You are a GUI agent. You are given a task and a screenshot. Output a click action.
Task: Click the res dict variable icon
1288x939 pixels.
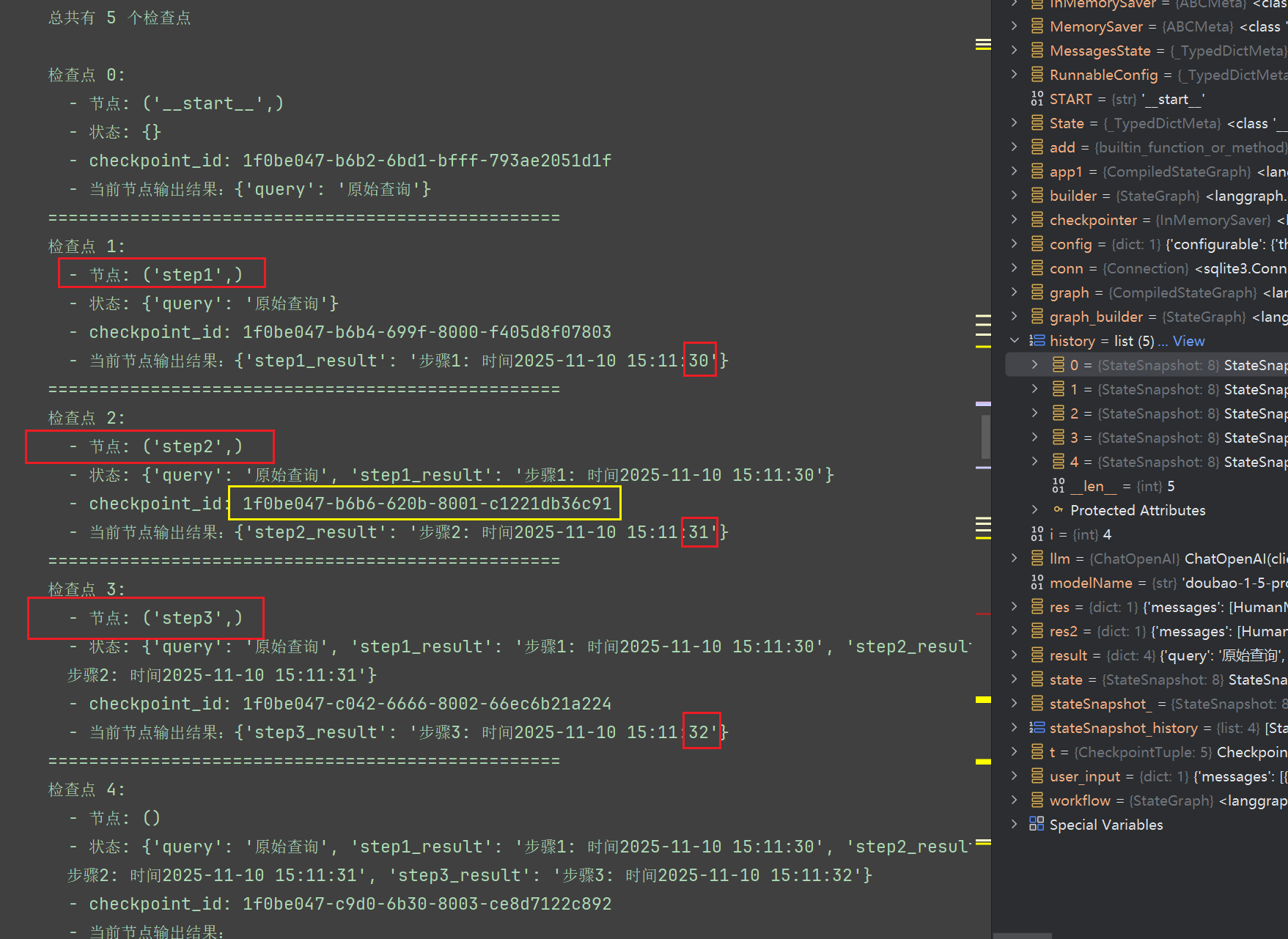point(1037,607)
